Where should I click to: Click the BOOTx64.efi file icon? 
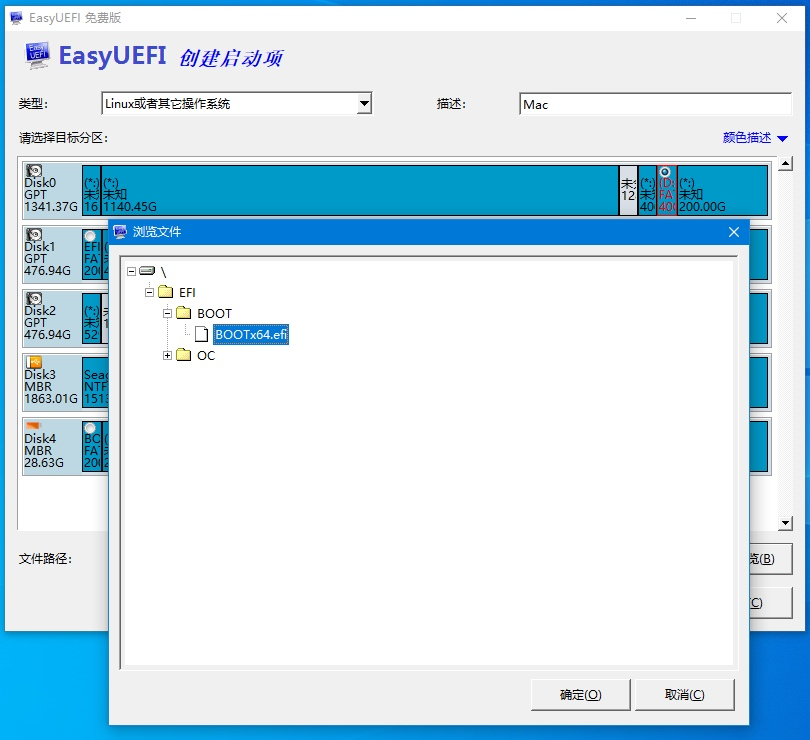click(x=201, y=334)
